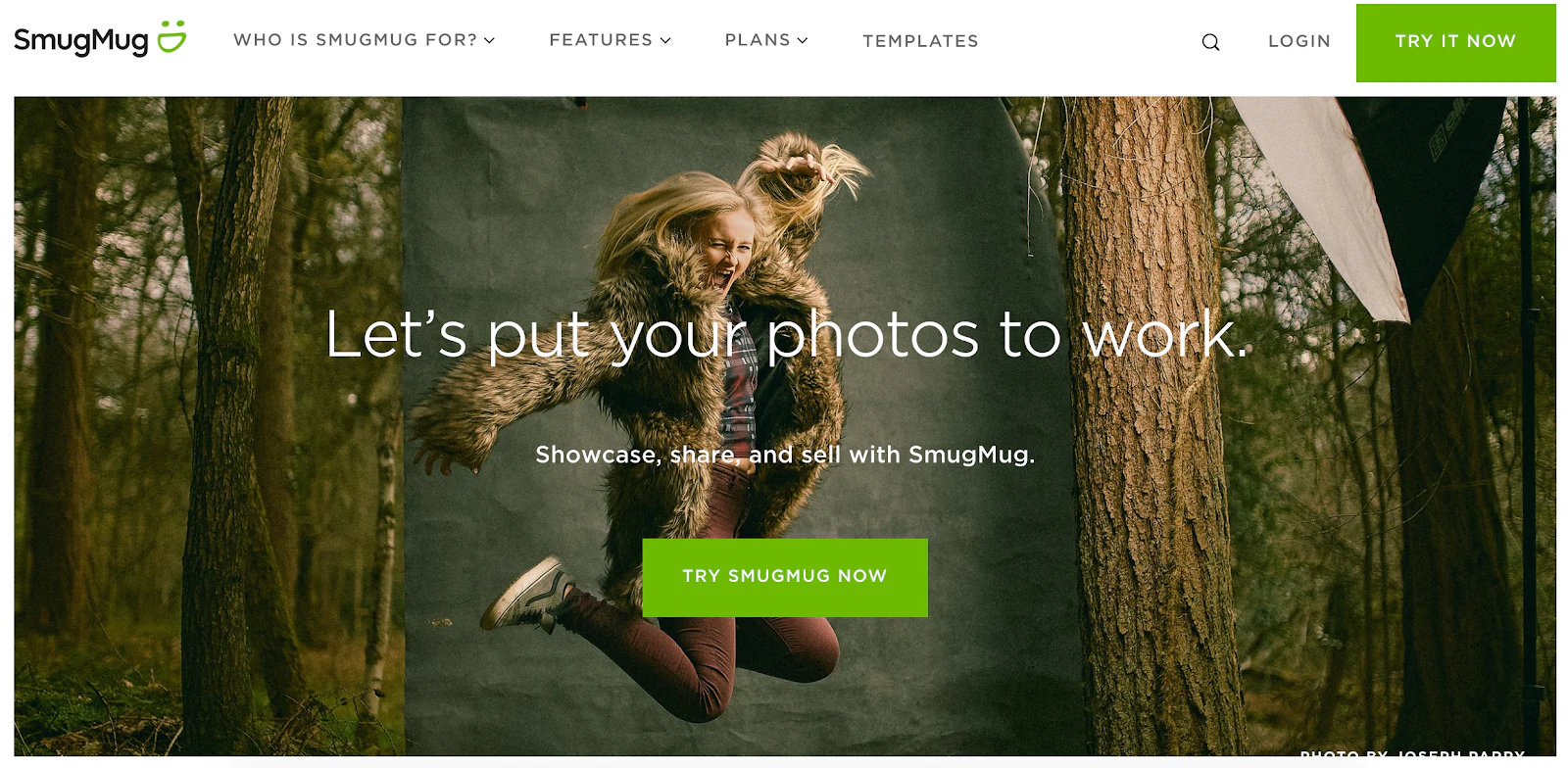Expand the chevron beside Who Is SmugMug For
The width and height of the screenshot is (1568, 768).
[489, 40]
